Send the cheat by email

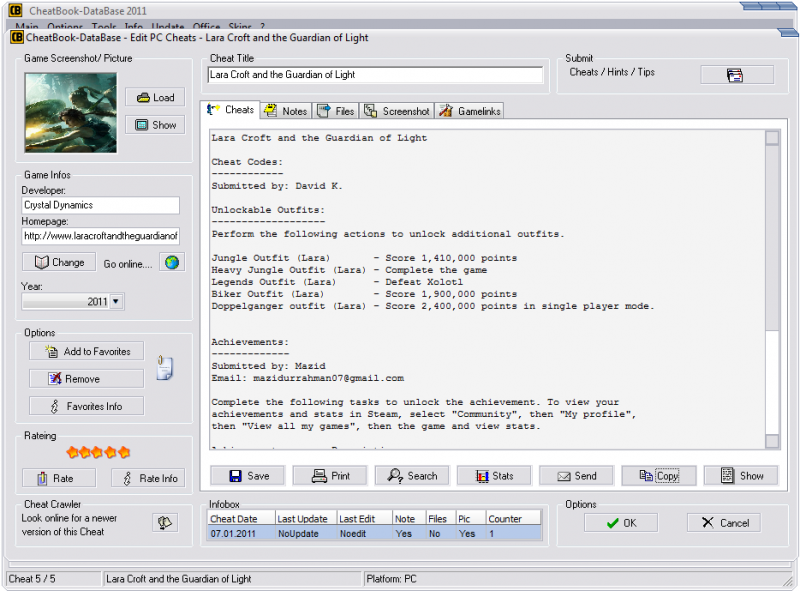click(577, 476)
